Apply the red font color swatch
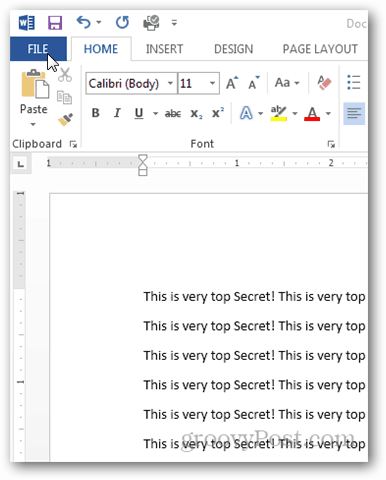 tap(312, 114)
